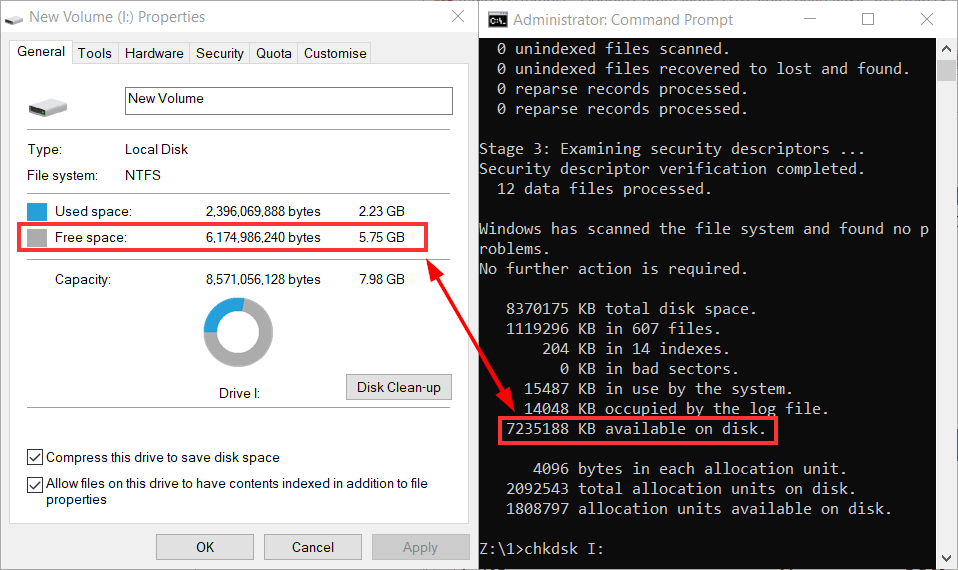
Task: Click '0 KB in bad sectors' line
Action: [649, 369]
